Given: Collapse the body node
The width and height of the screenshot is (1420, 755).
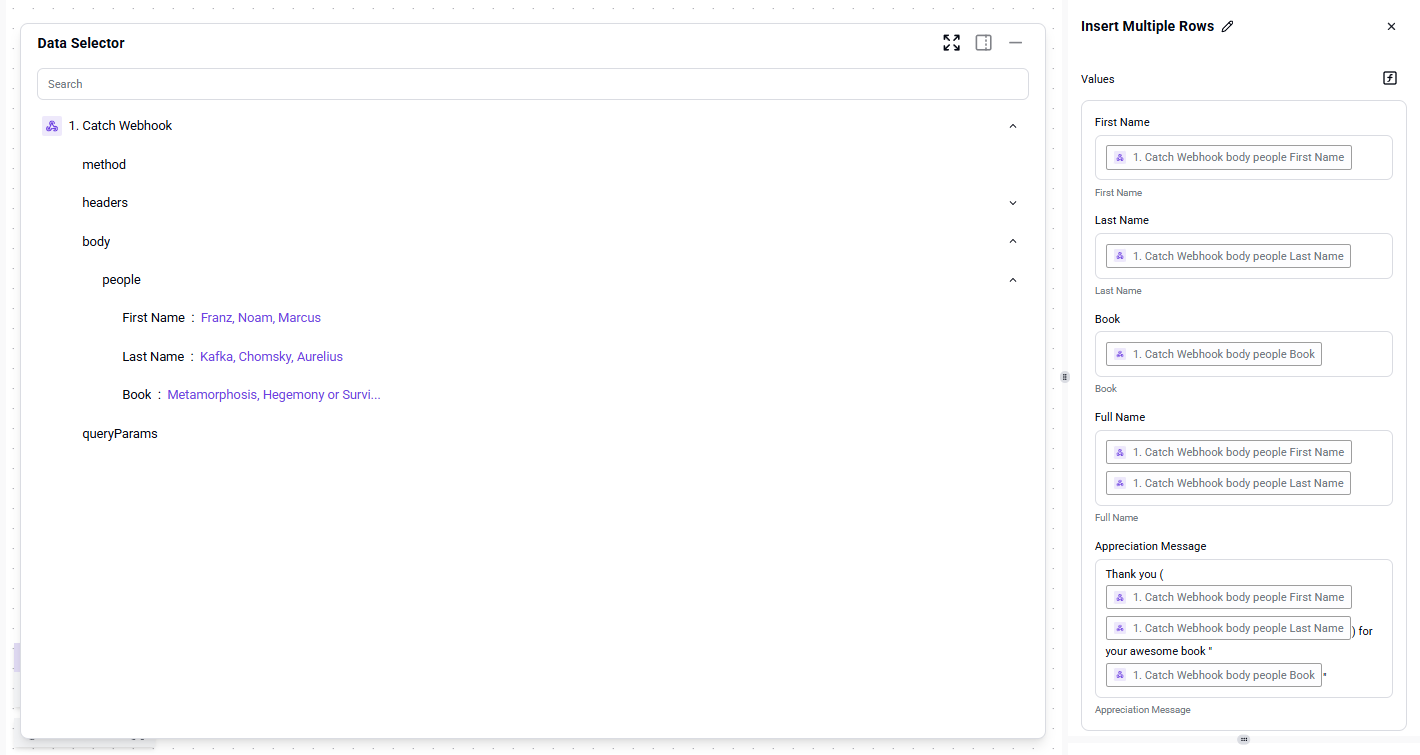Looking at the screenshot, I should pyautogui.click(x=1013, y=241).
